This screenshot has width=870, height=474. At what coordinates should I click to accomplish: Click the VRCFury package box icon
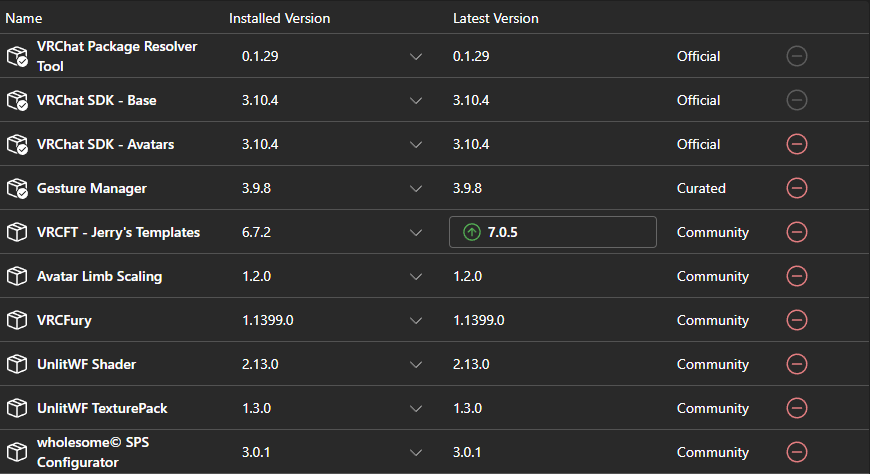(x=17, y=320)
